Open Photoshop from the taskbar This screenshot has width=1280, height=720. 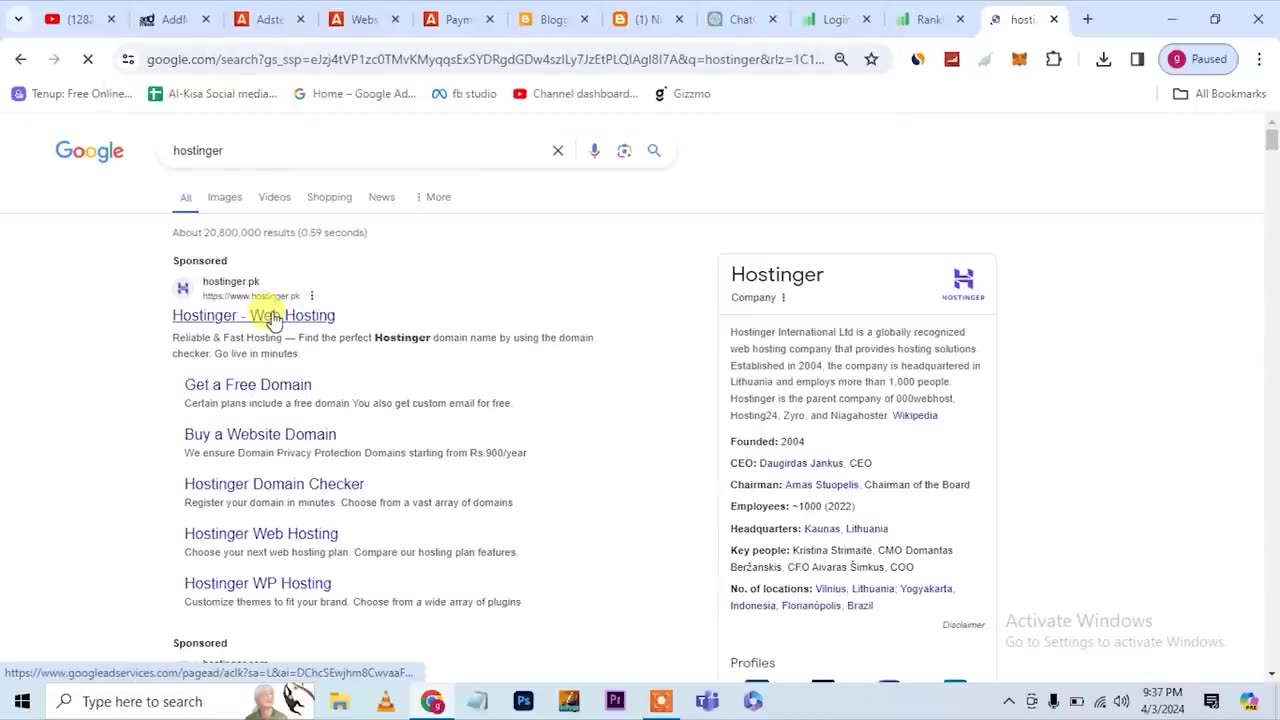point(523,701)
